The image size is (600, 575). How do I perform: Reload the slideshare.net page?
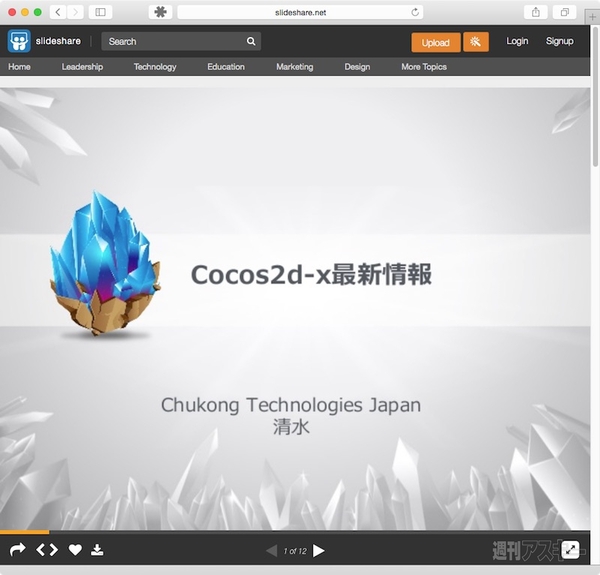coord(415,12)
